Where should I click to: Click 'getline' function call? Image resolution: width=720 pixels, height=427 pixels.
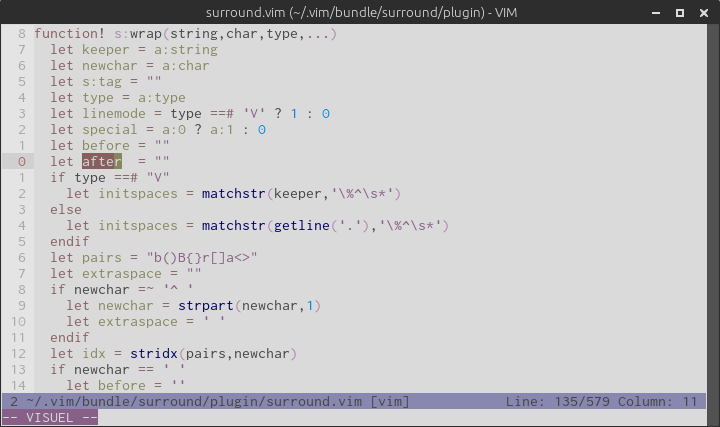click(302, 226)
